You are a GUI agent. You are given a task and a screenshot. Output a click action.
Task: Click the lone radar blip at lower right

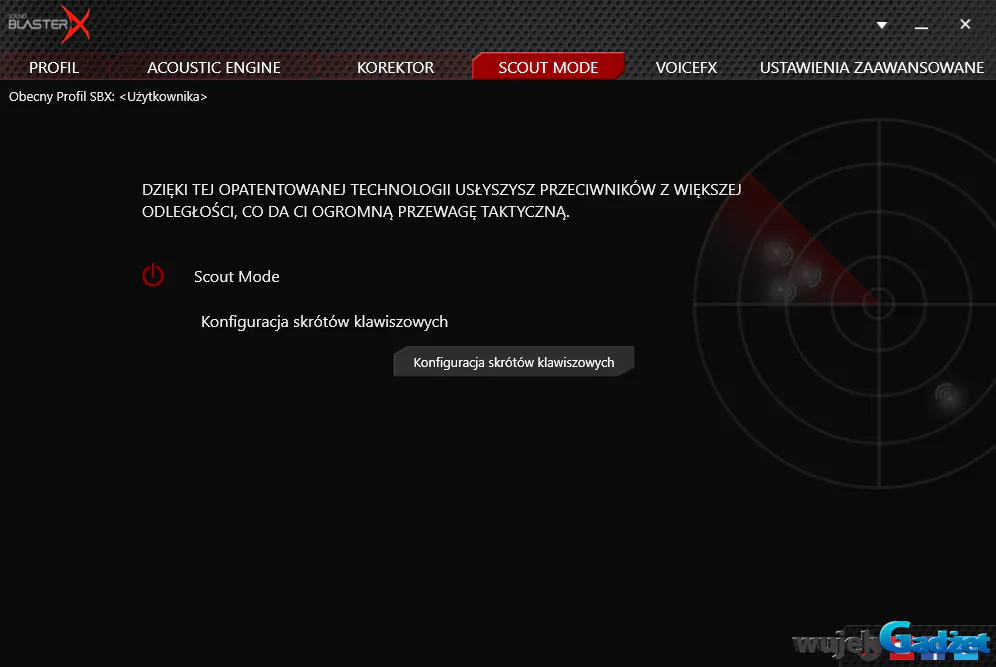pos(947,394)
